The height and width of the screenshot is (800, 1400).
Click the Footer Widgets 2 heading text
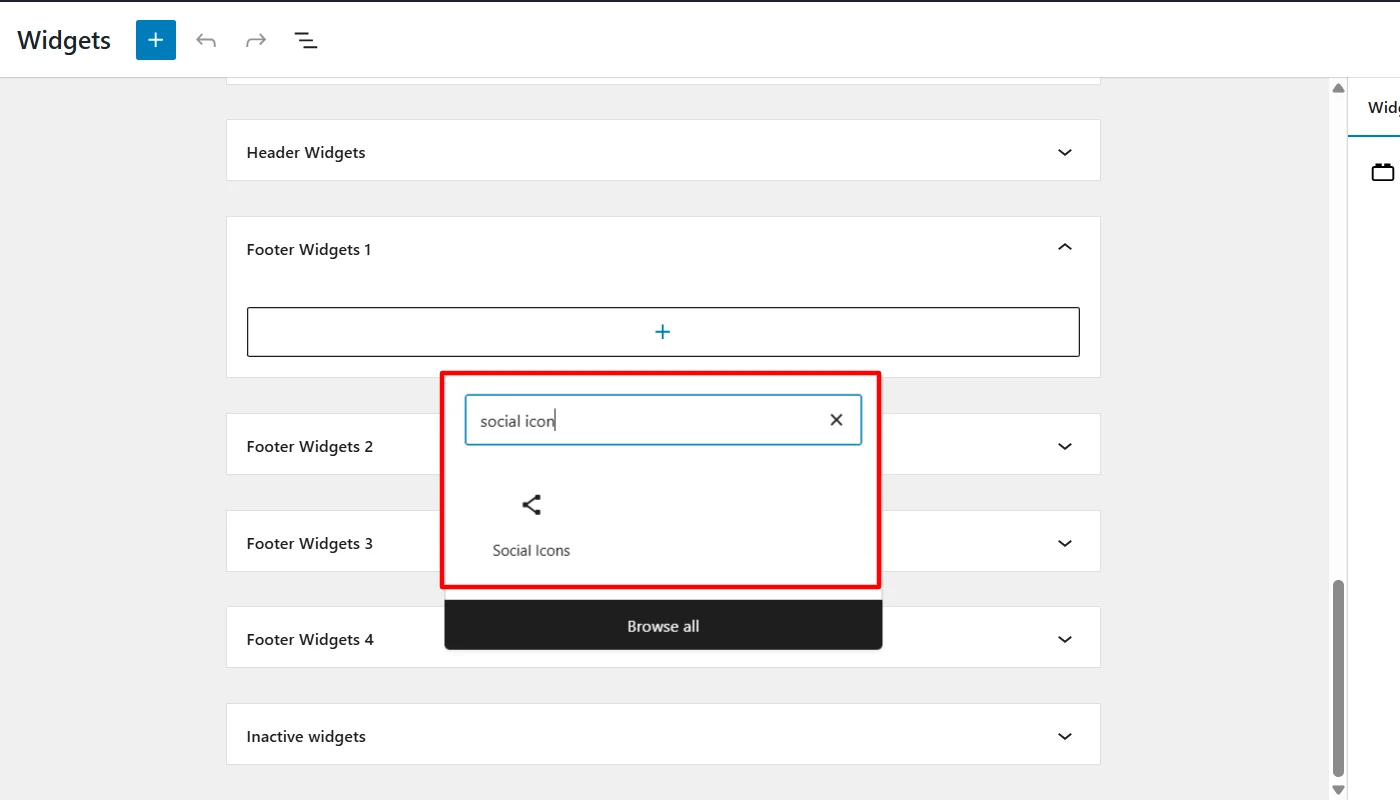coord(310,446)
